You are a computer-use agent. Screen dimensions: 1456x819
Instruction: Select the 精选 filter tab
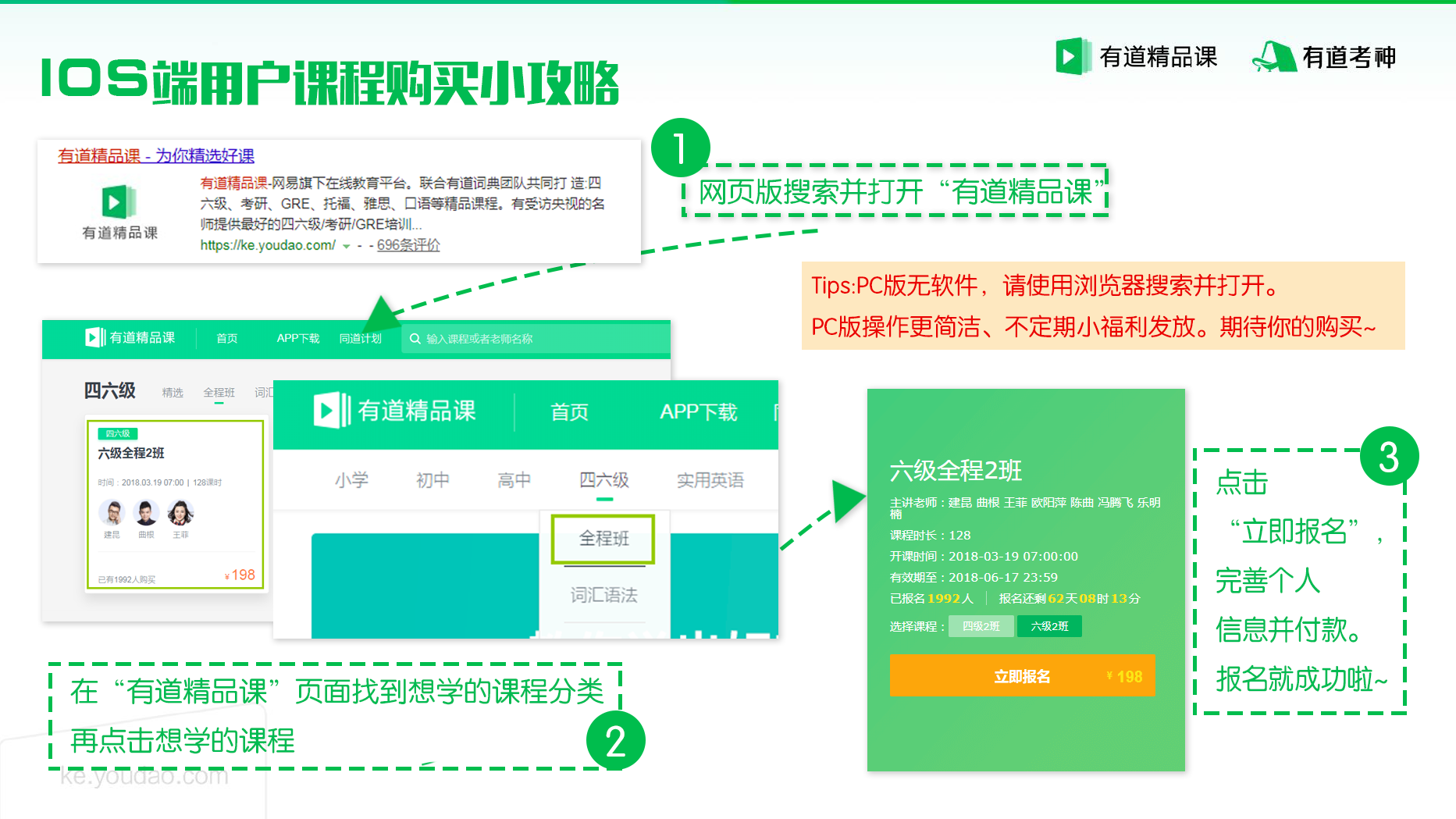(173, 392)
